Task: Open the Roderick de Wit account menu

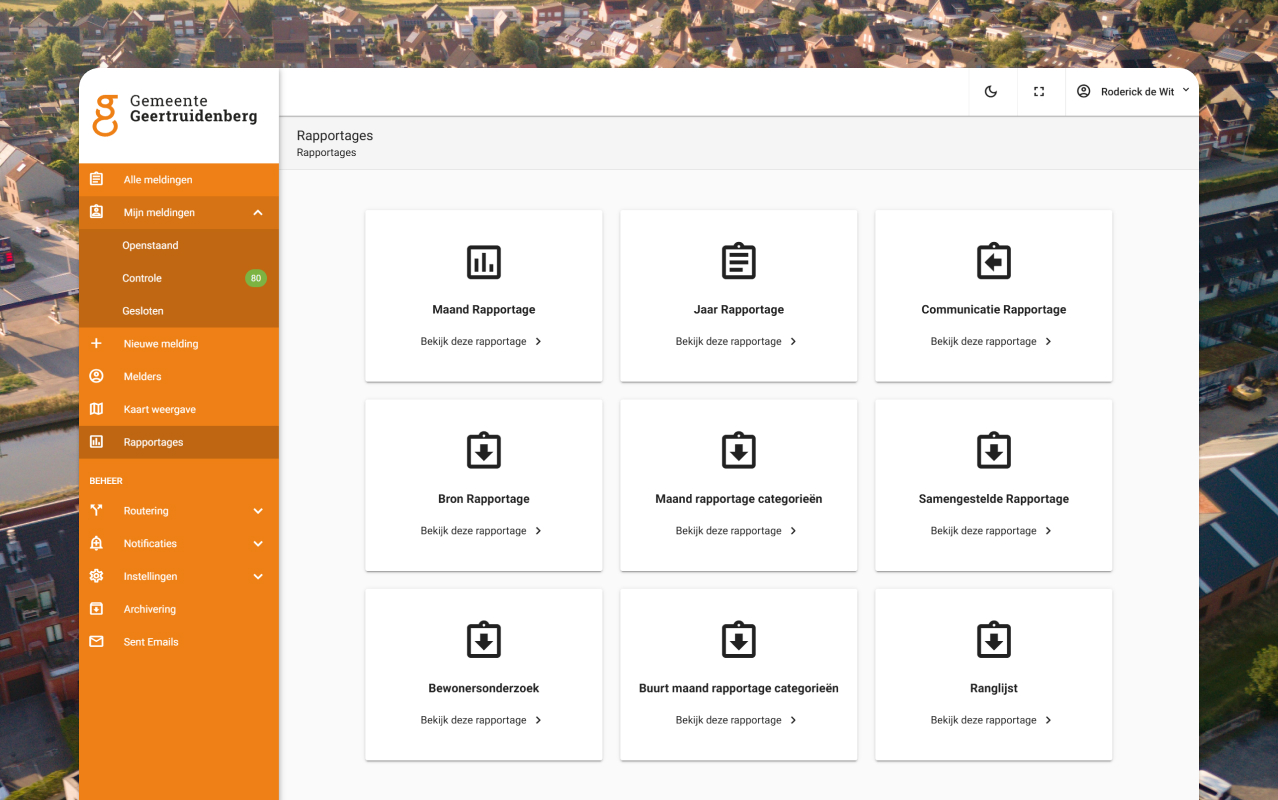Action: coord(1131,91)
